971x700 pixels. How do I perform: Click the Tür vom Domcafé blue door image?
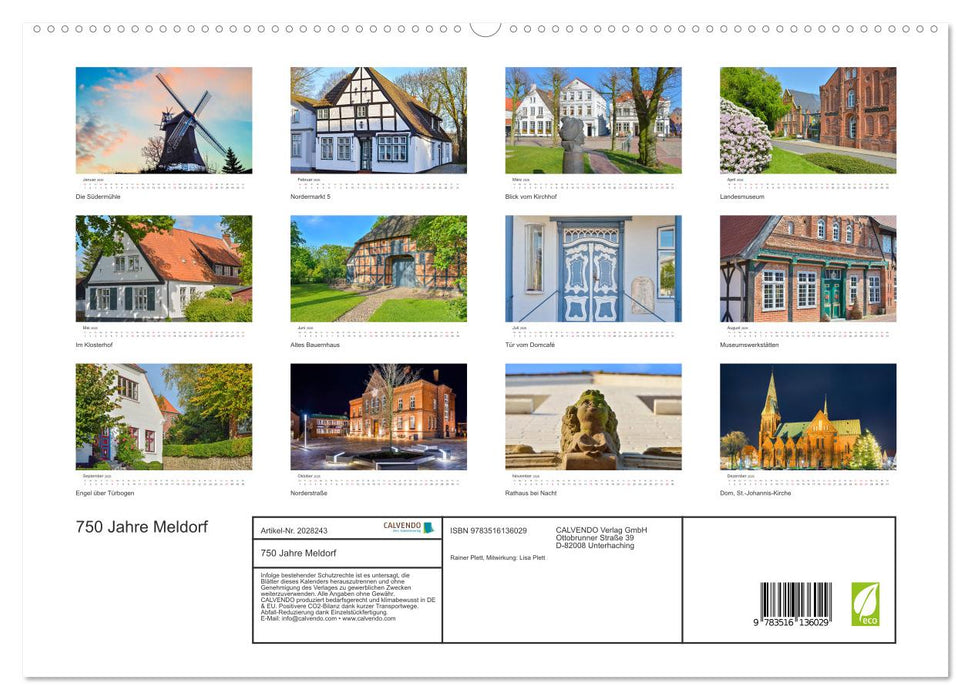(590, 268)
